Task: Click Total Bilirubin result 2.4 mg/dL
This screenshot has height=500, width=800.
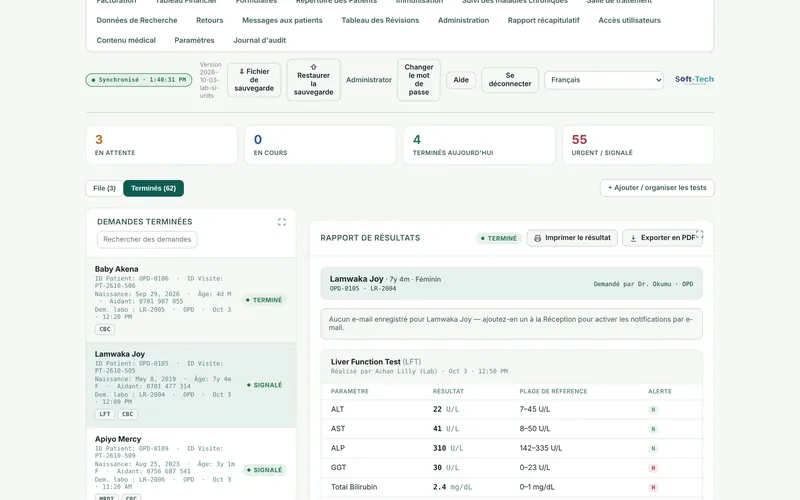Action: 451,487
